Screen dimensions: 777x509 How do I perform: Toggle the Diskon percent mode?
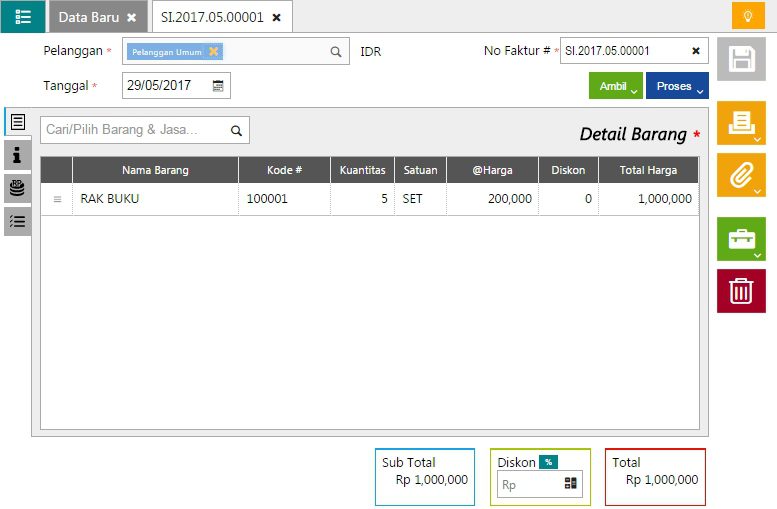coord(548,462)
